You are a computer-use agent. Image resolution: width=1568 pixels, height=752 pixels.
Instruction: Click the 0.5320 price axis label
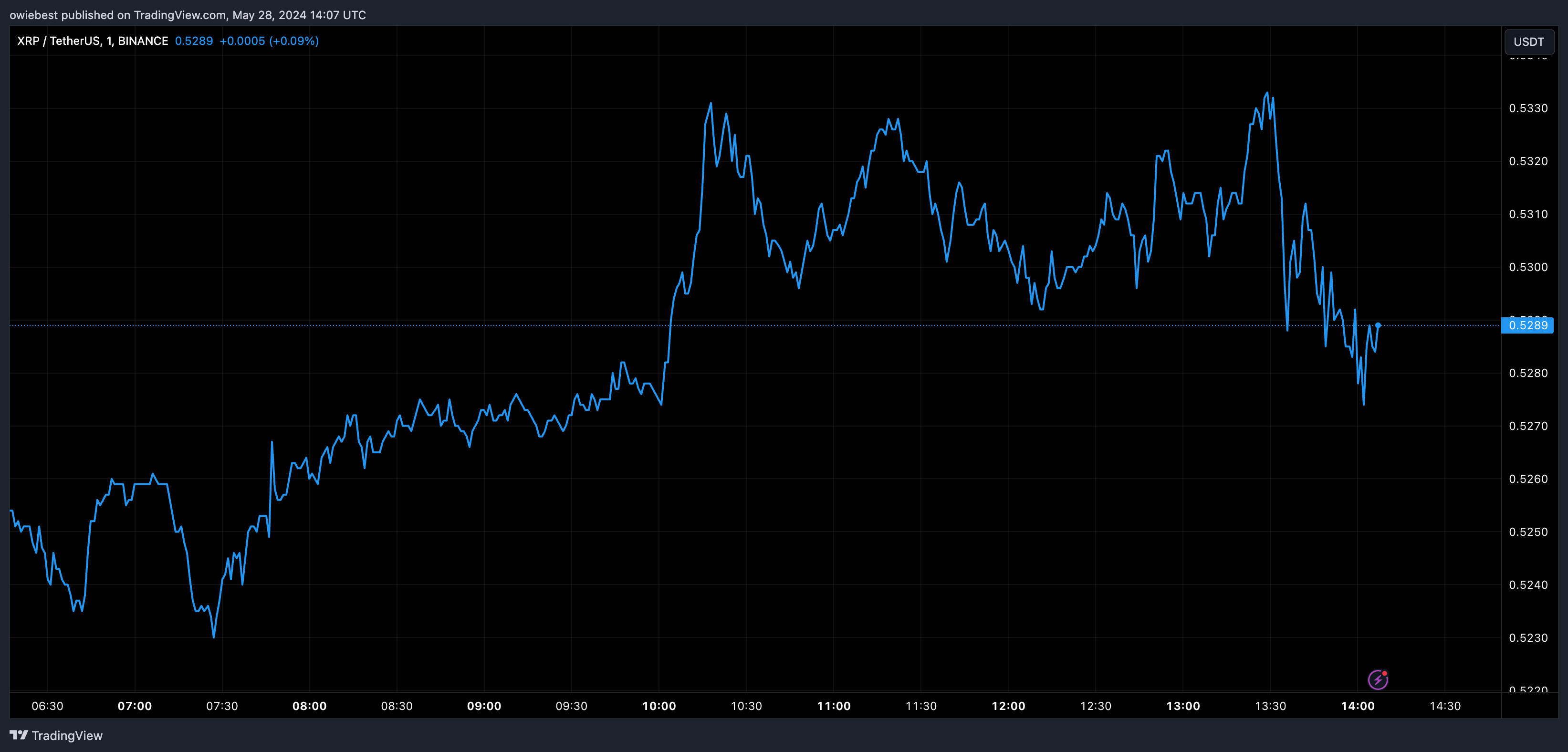click(1528, 161)
